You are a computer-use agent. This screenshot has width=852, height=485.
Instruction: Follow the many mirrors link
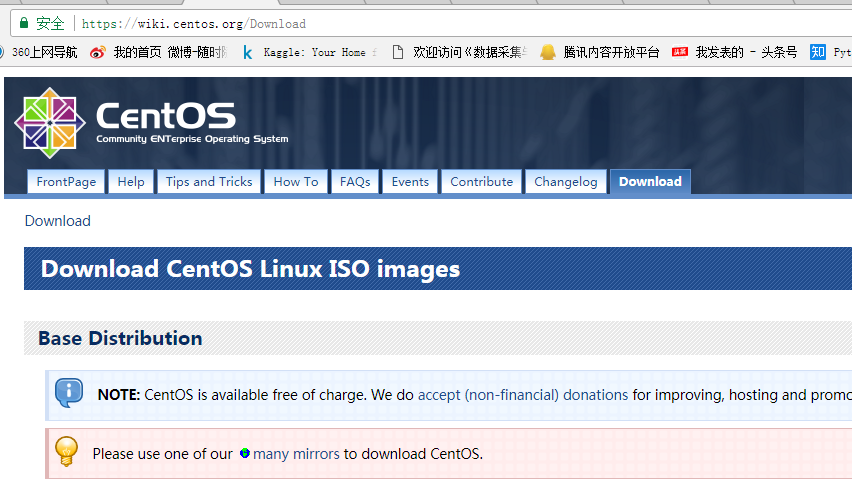tap(296, 453)
